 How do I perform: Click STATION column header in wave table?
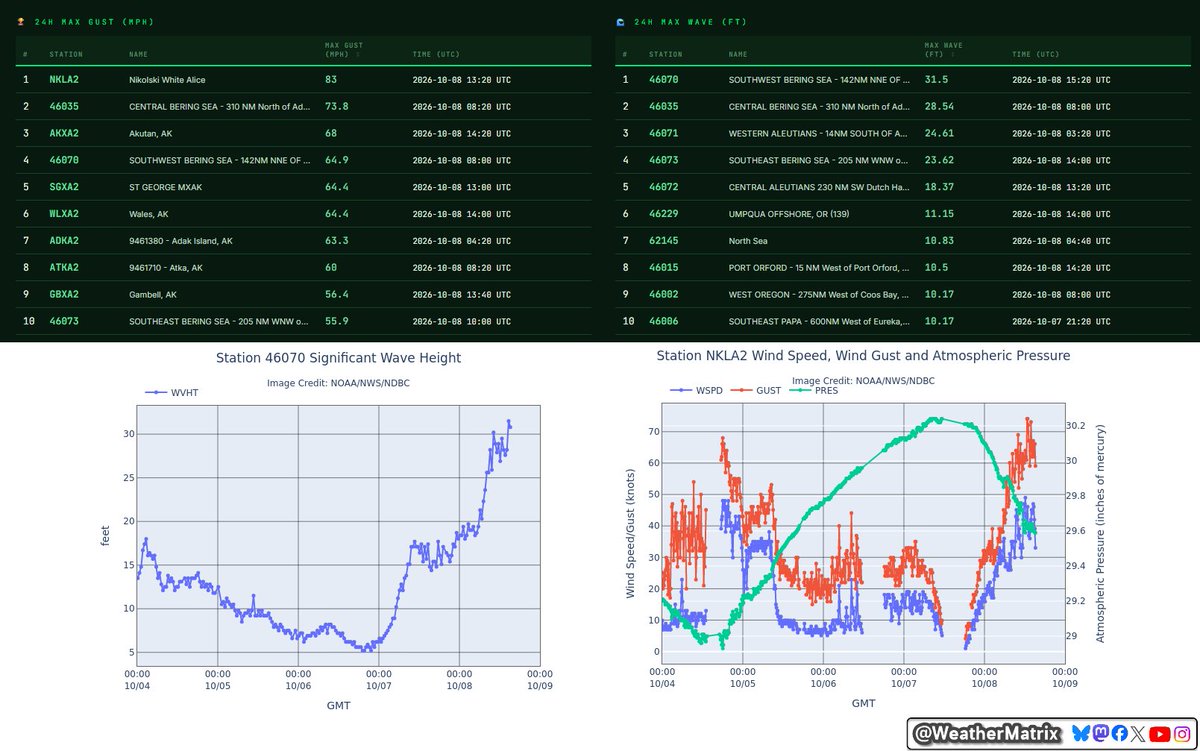666,55
